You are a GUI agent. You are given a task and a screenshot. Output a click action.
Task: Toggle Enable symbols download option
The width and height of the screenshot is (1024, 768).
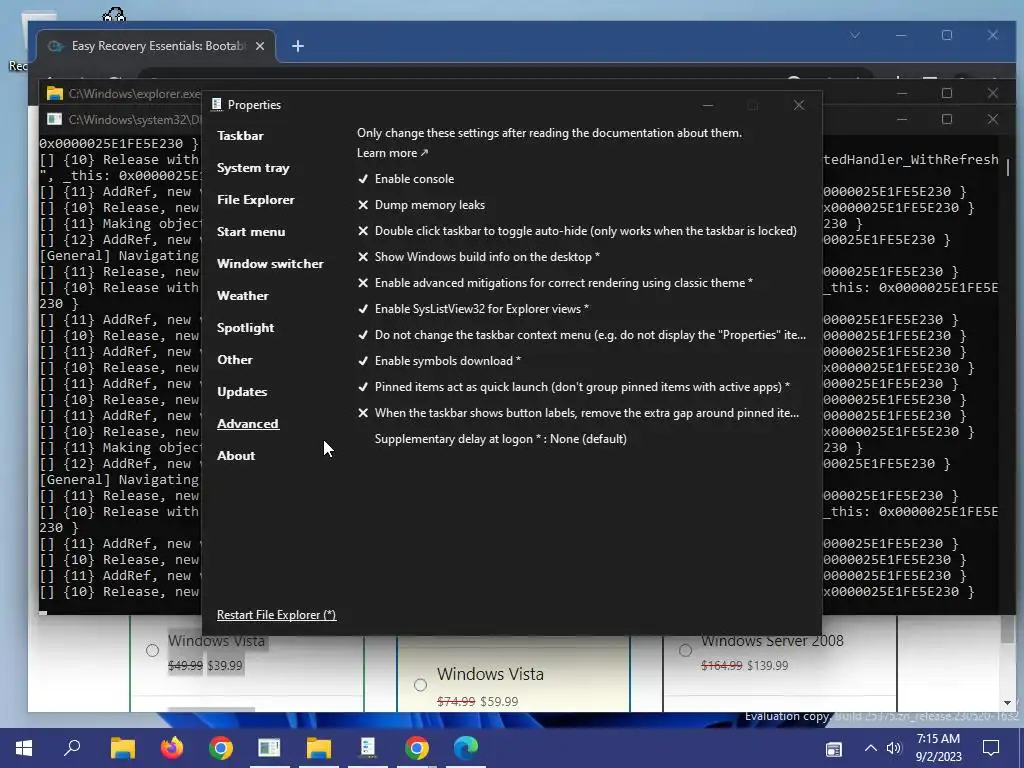pyautogui.click(x=440, y=360)
